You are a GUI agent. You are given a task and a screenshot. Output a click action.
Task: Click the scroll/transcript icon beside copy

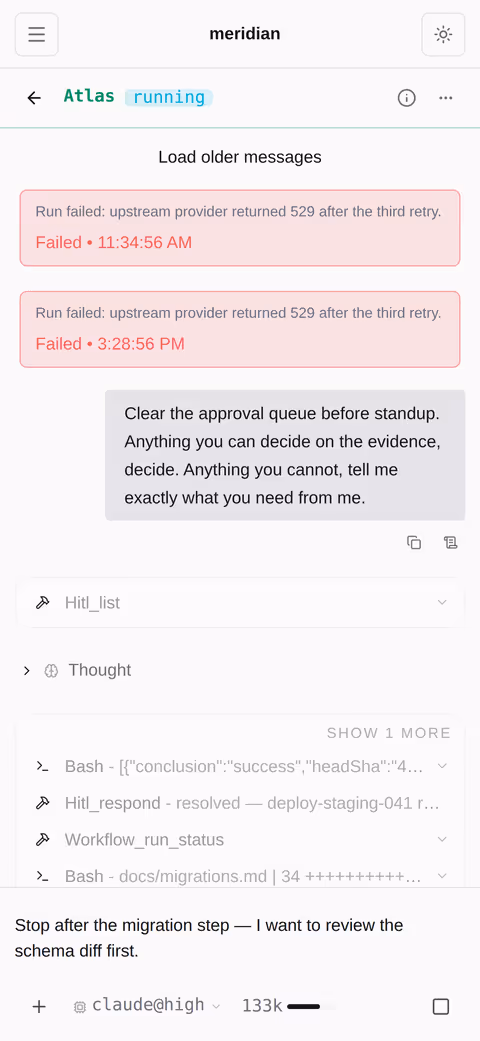[451, 542]
